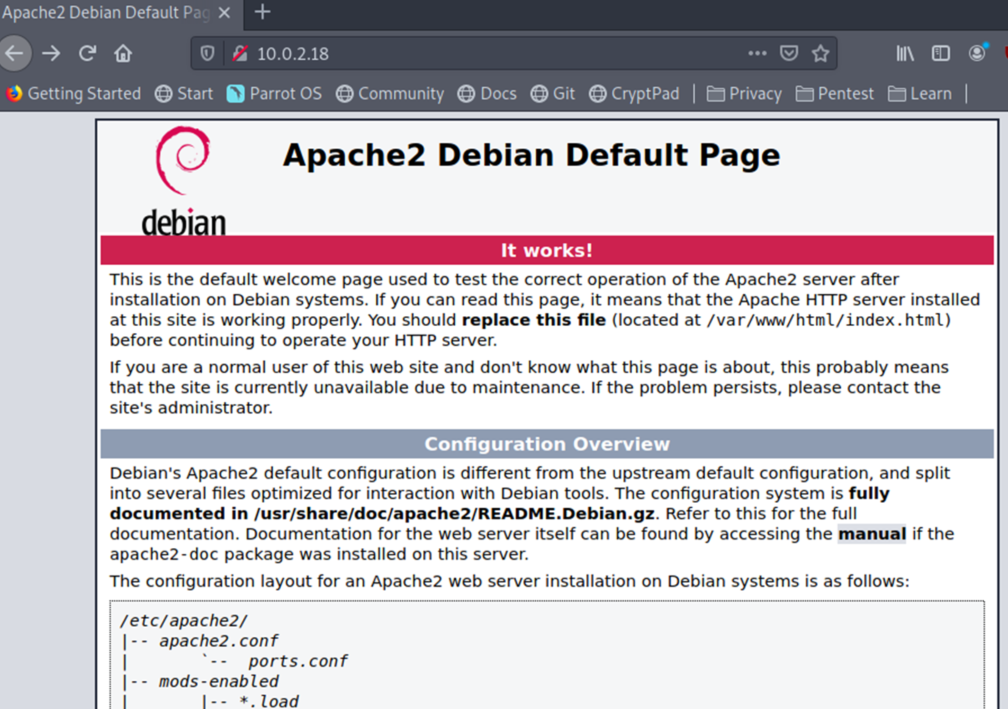Viewport: 1008px width, 709px height.
Task: Open the CryptPad bookmark
Action: coord(634,94)
